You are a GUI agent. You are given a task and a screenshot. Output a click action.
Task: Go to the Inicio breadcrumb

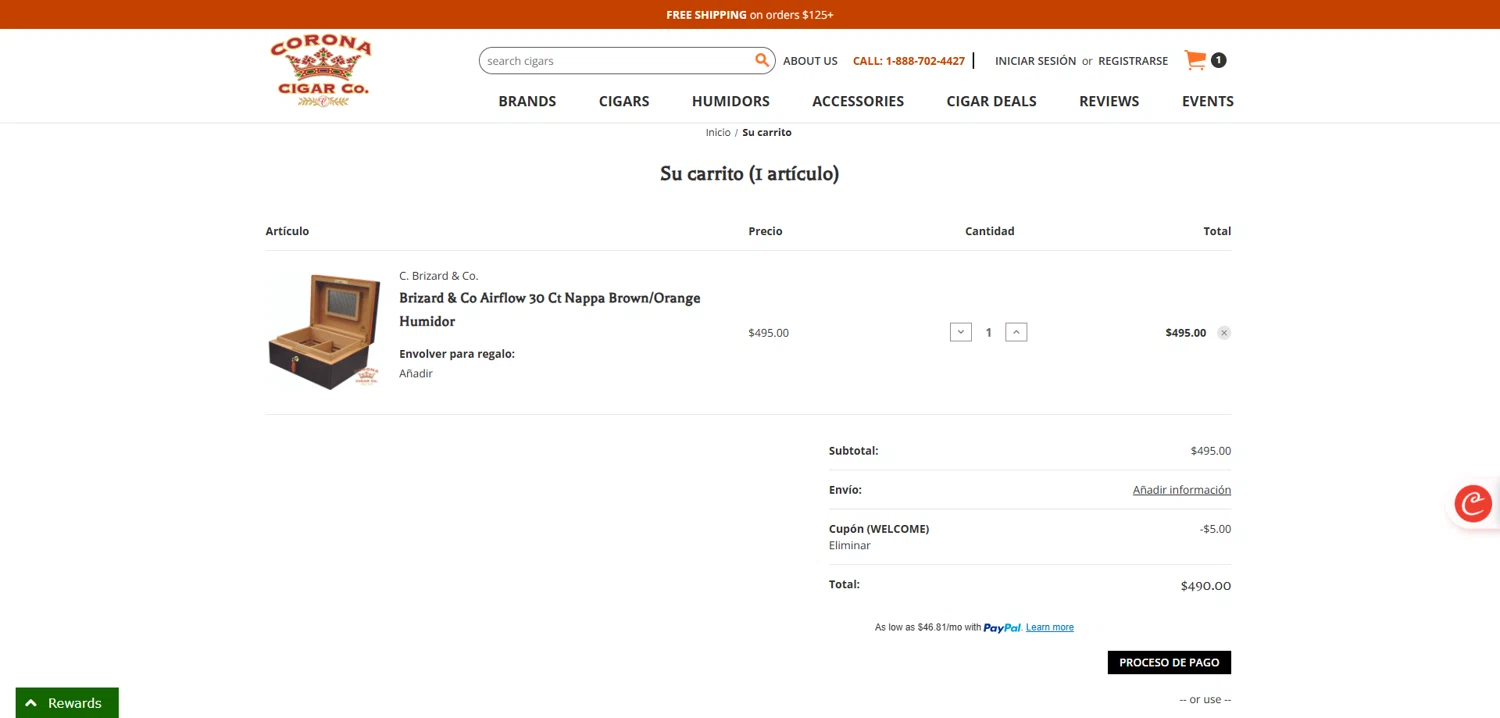(718, 132)
